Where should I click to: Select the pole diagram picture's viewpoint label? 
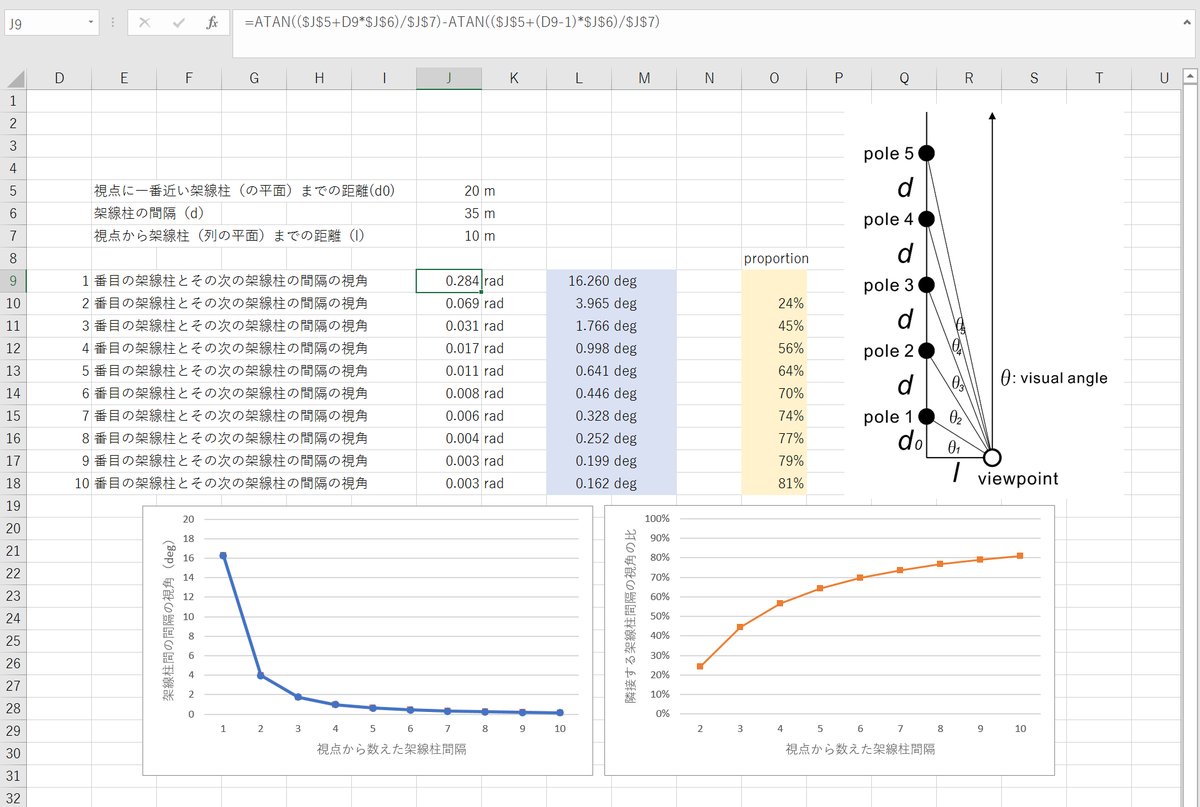tap(1018, 479)
